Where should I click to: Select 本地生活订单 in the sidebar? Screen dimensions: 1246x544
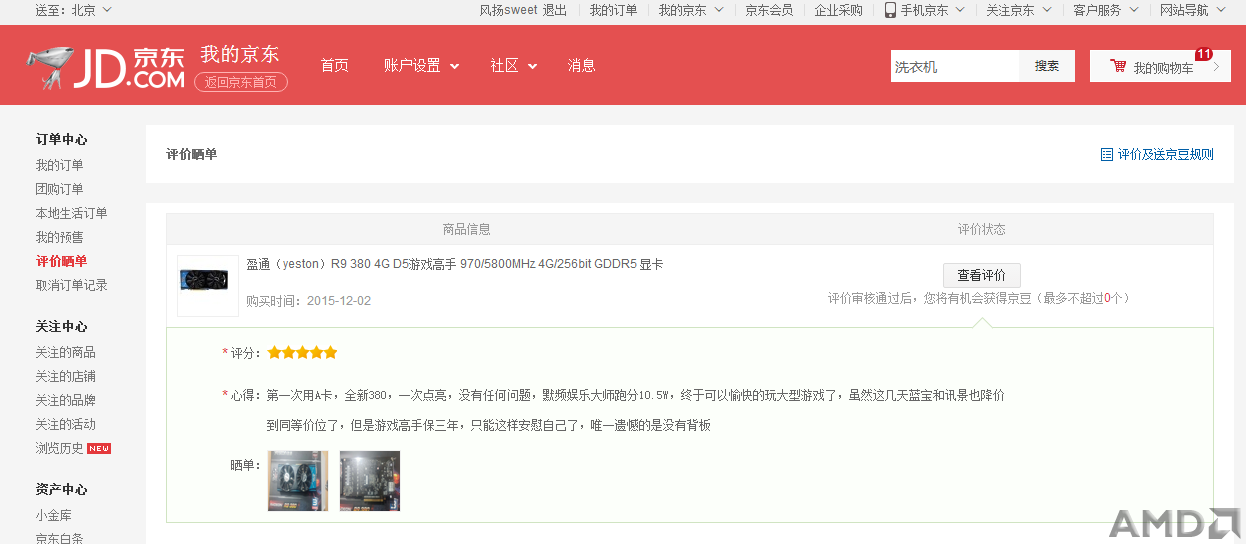pyautogui.click(x=71, y=213)
